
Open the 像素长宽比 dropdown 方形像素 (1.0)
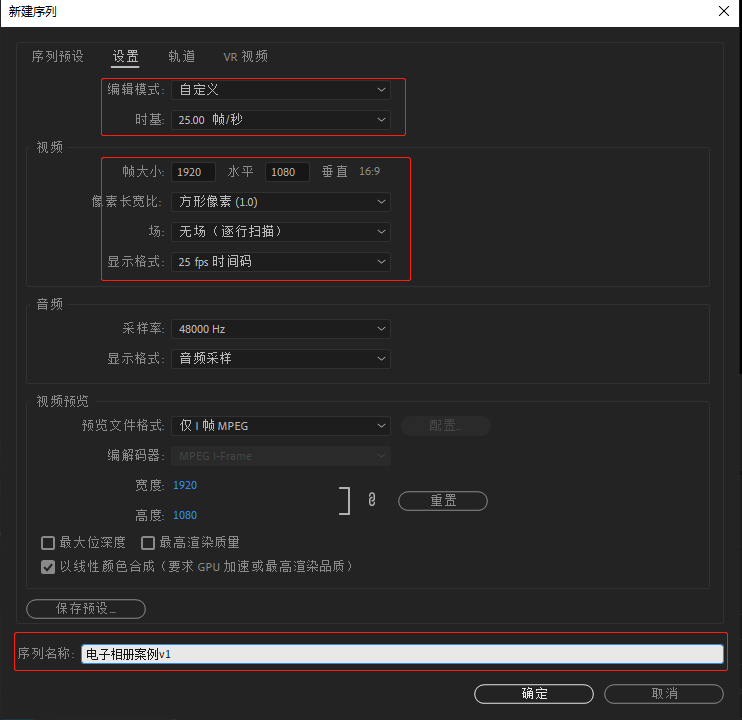(281, 202)
